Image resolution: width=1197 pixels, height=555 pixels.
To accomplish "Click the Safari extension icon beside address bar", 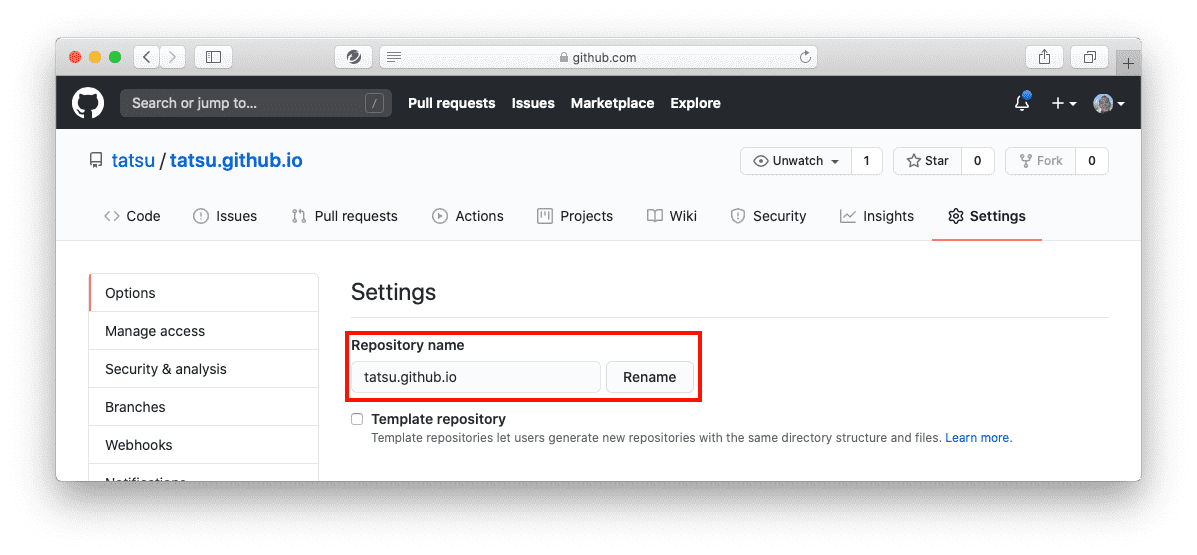I will pyautogui.click(x=354, y=57).
